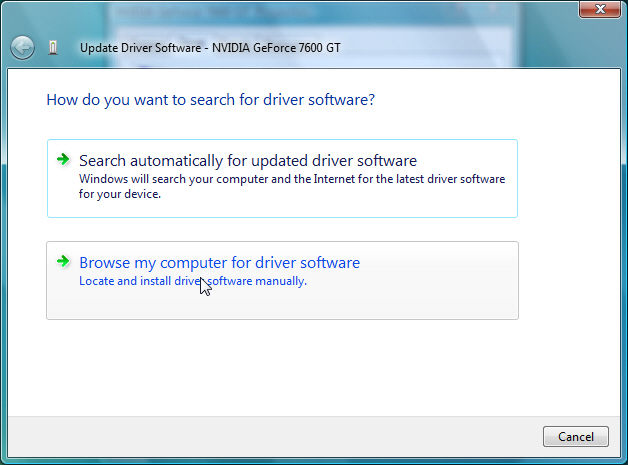Click the heading 'How do you want to search for driver software?'

click(211, 100)
